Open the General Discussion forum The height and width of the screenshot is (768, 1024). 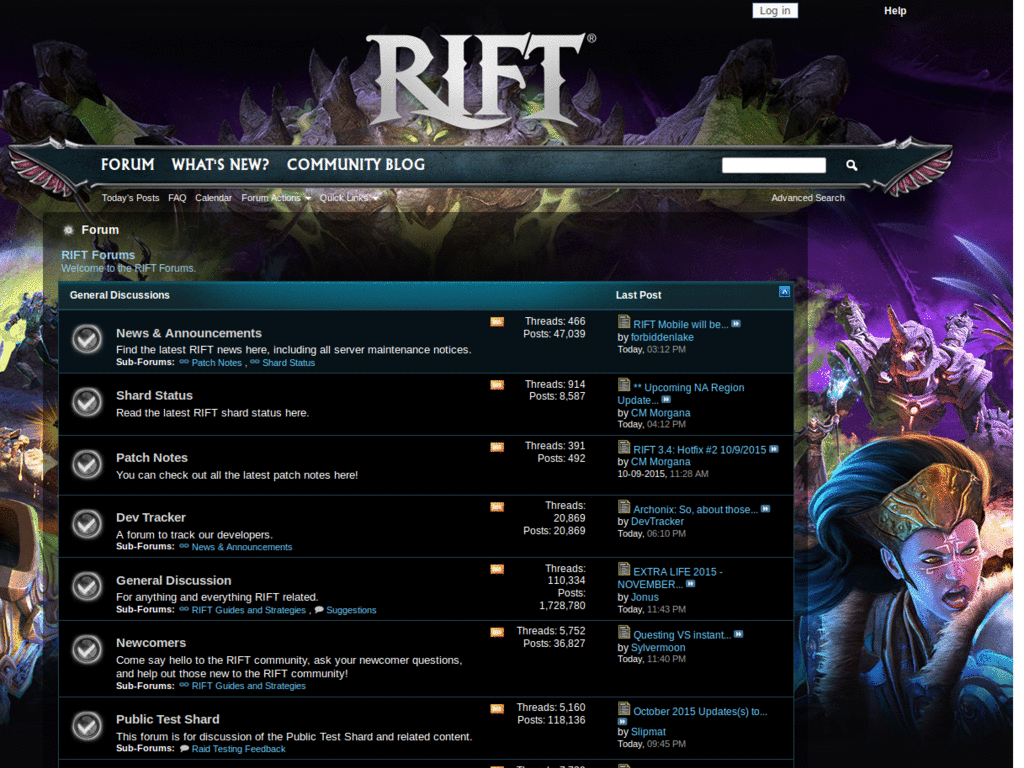(174, 581)
